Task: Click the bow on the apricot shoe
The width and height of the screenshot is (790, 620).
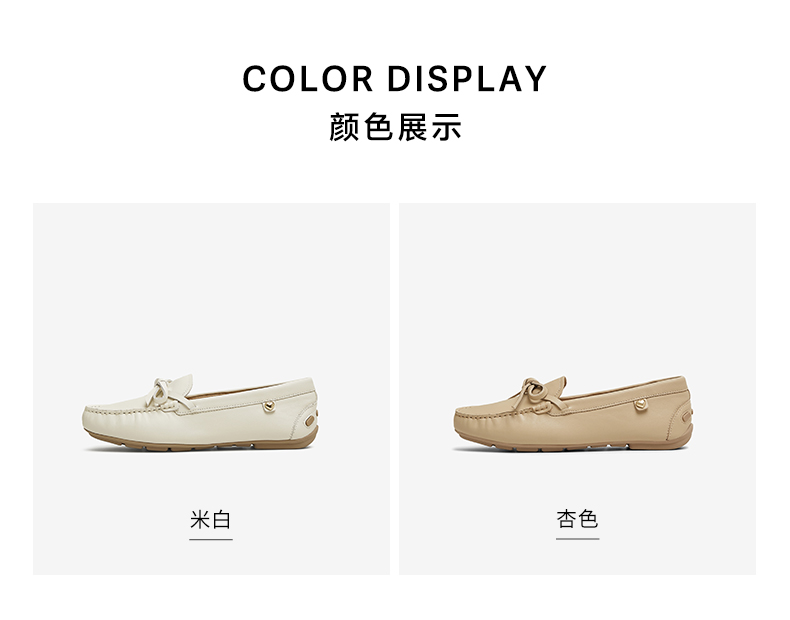Action: [539, 392]
